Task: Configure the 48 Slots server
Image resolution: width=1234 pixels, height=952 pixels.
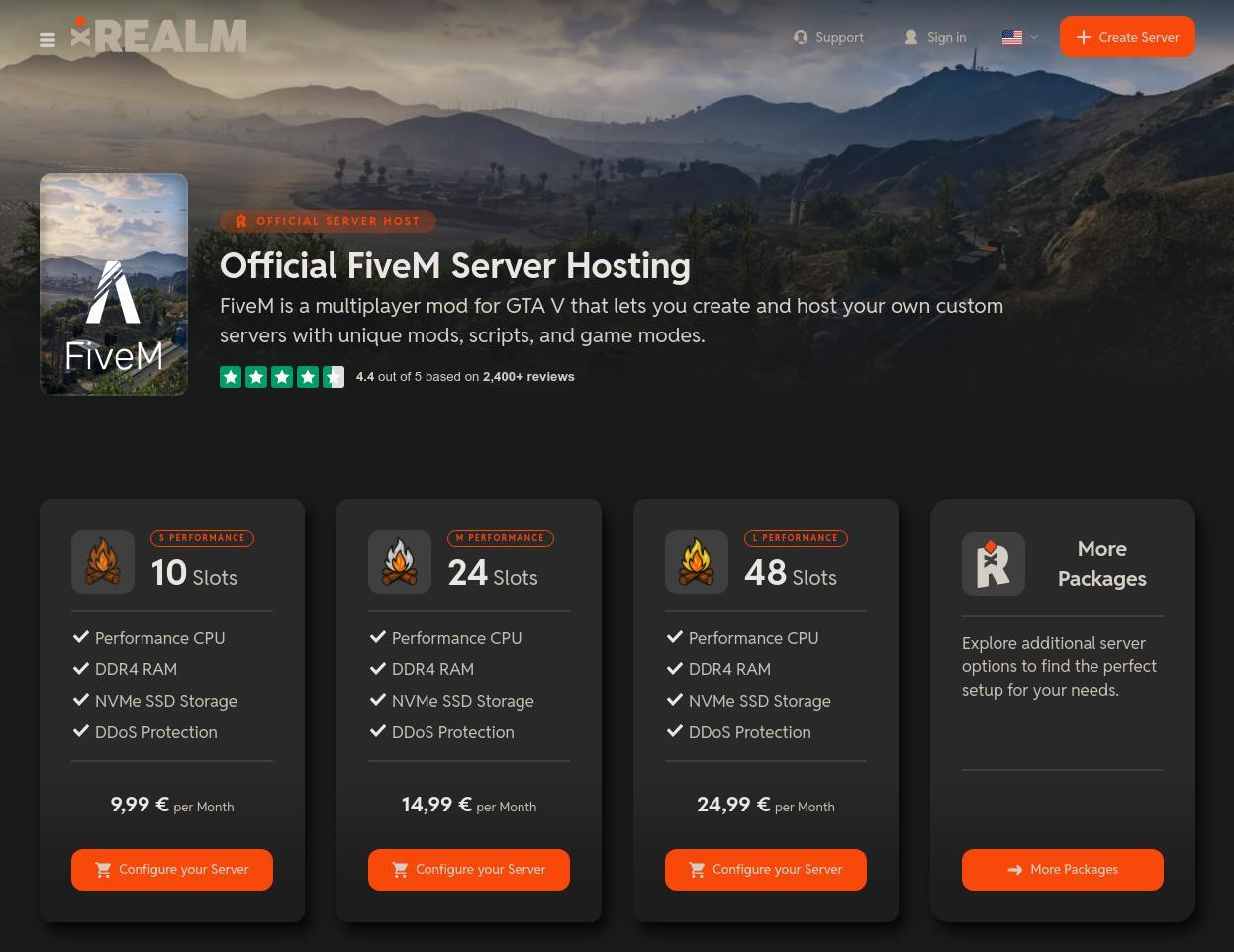Action: [766, 870]
